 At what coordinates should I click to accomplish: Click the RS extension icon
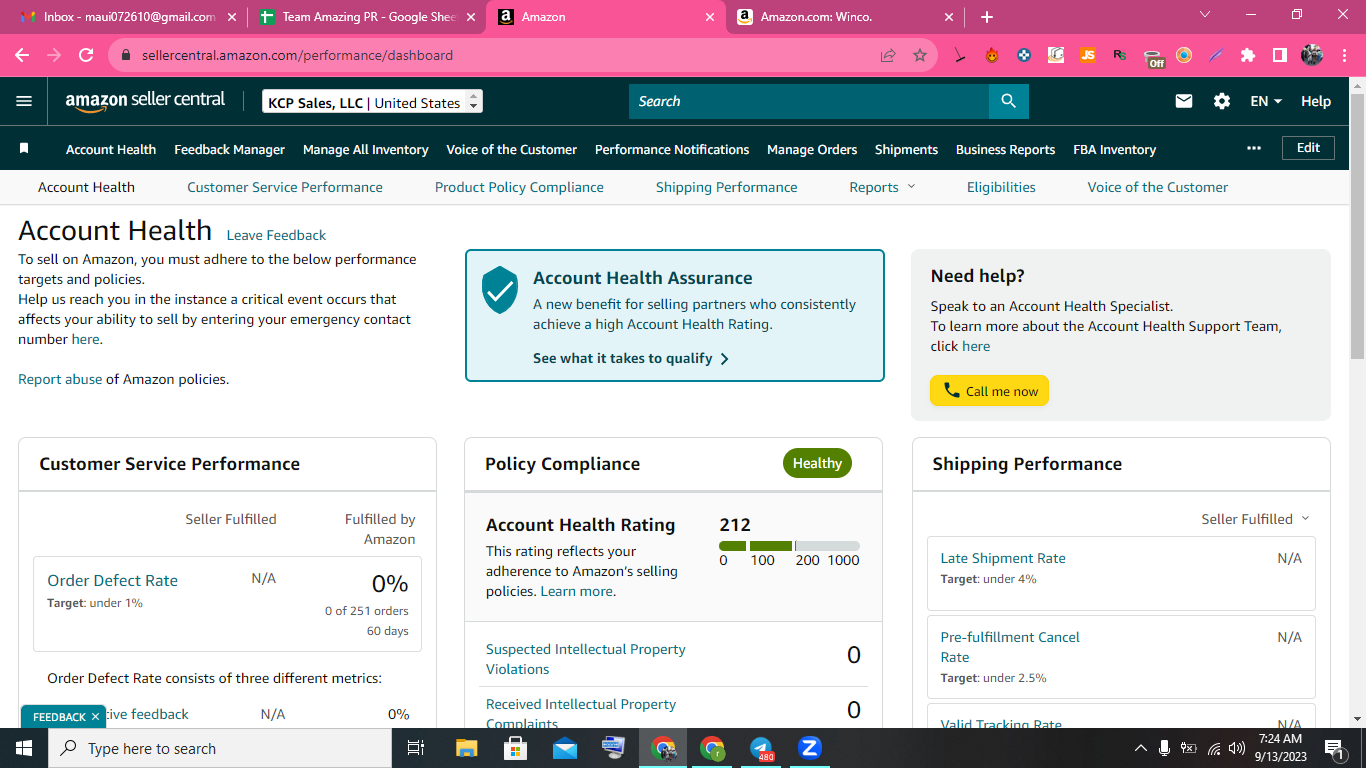pyautogui.click(x=1120, y=56)
